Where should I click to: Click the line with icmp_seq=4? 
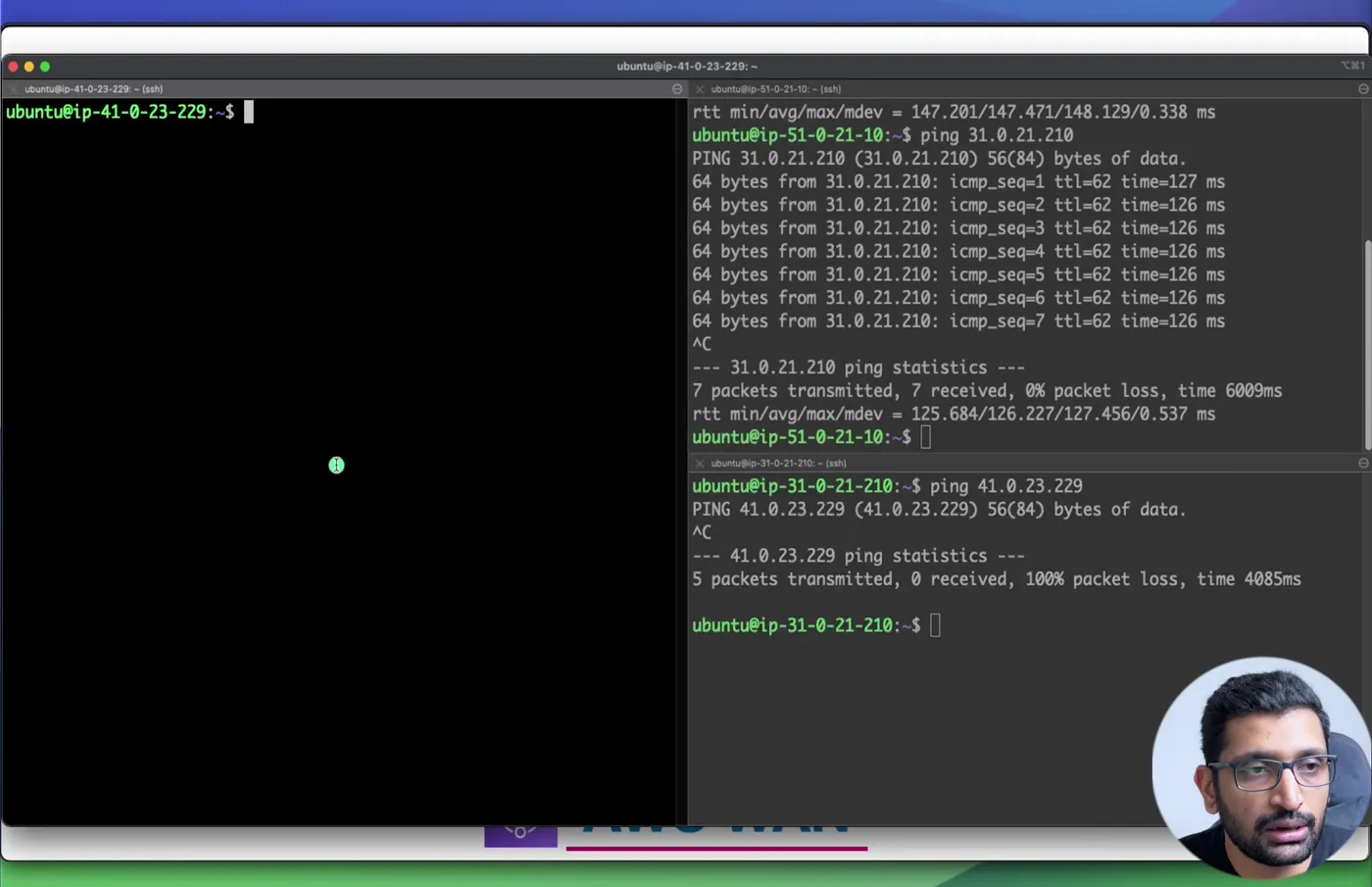[x=958, y=252]
